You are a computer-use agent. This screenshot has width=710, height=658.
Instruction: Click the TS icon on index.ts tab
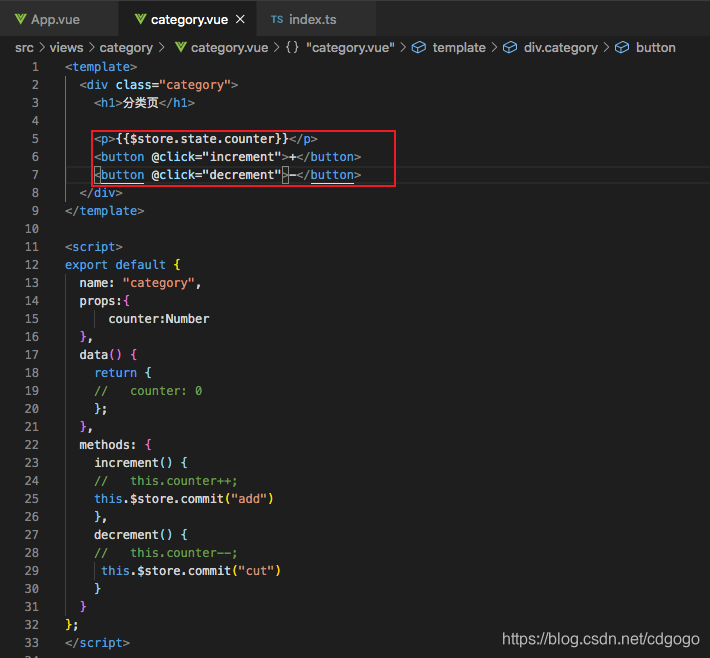coord(277,19)
